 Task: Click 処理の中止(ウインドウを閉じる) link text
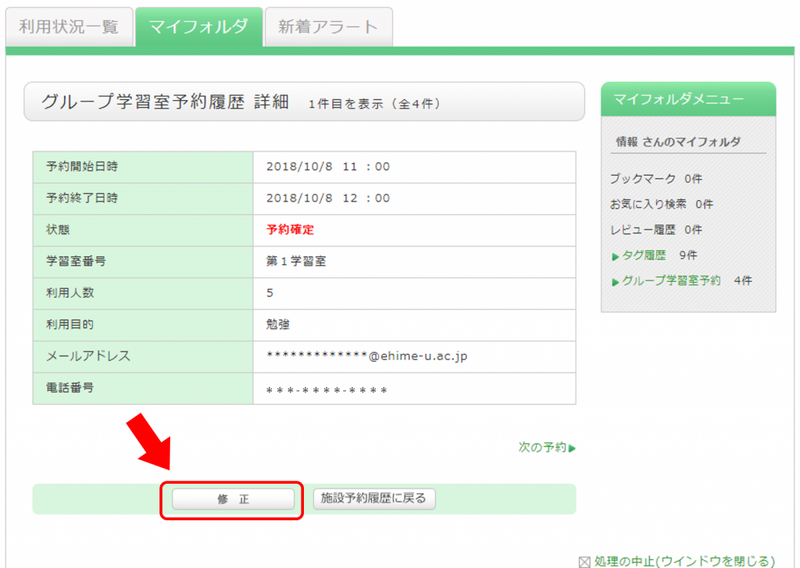(685, 561)
